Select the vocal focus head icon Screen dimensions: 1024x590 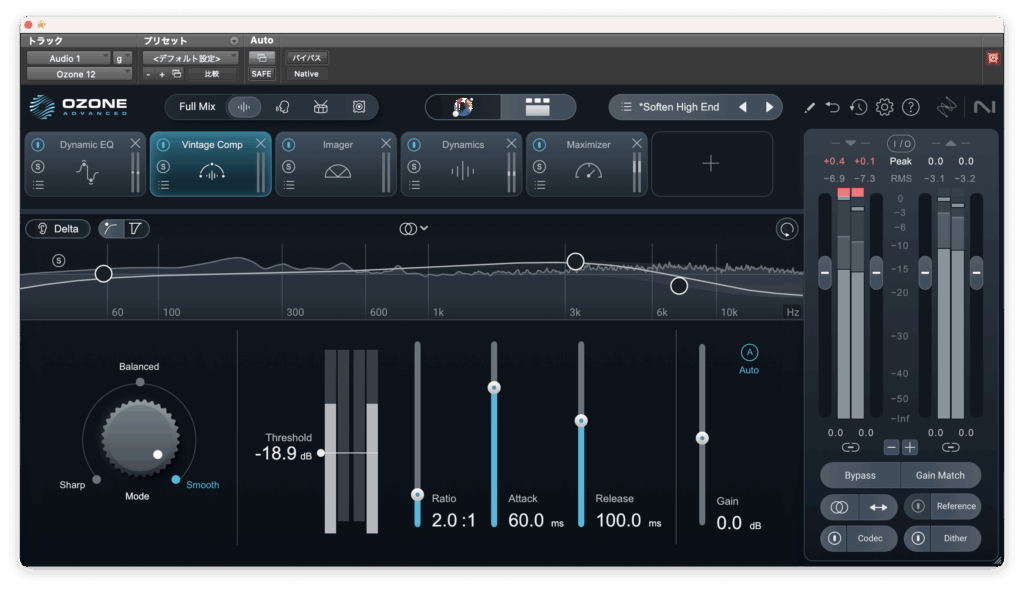tap(283, 107)
